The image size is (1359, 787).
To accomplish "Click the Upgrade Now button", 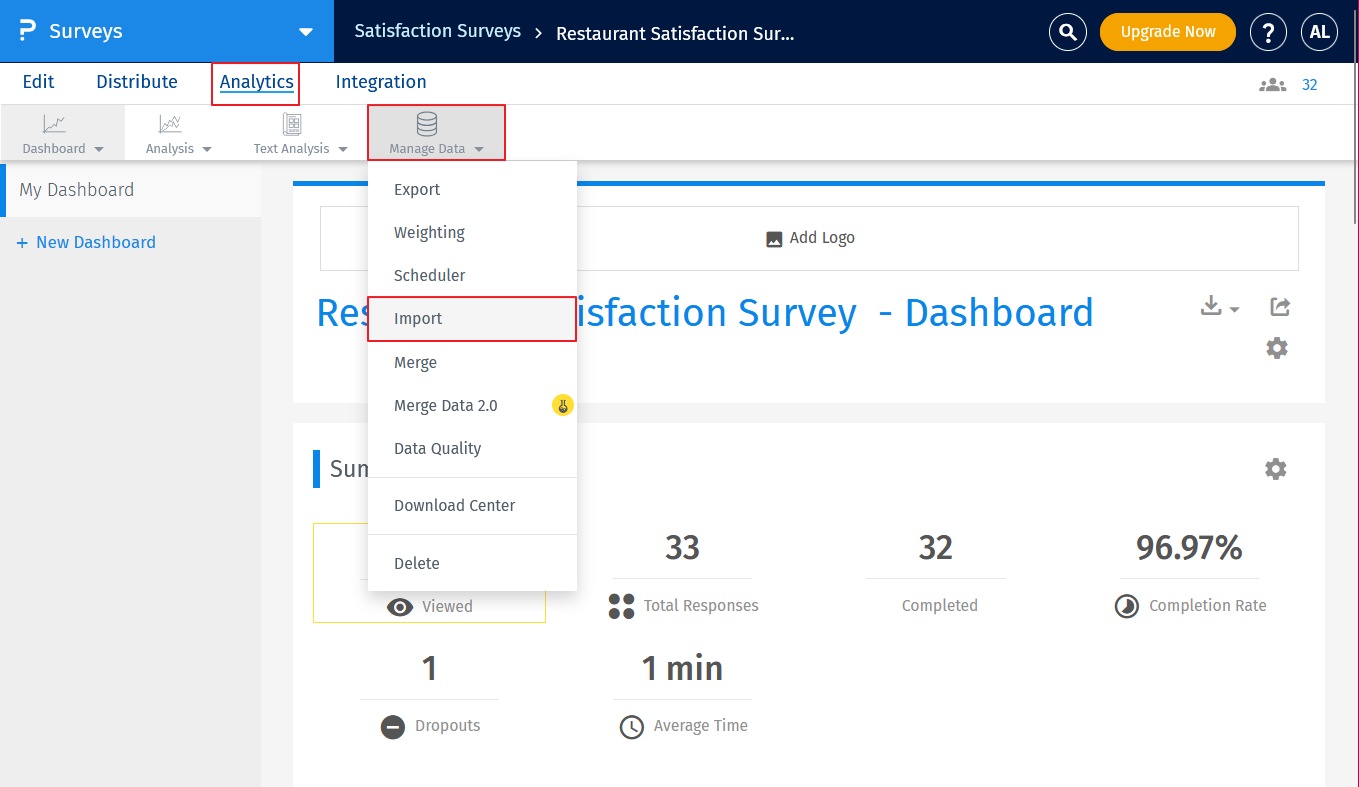I will coord(1167,32).
